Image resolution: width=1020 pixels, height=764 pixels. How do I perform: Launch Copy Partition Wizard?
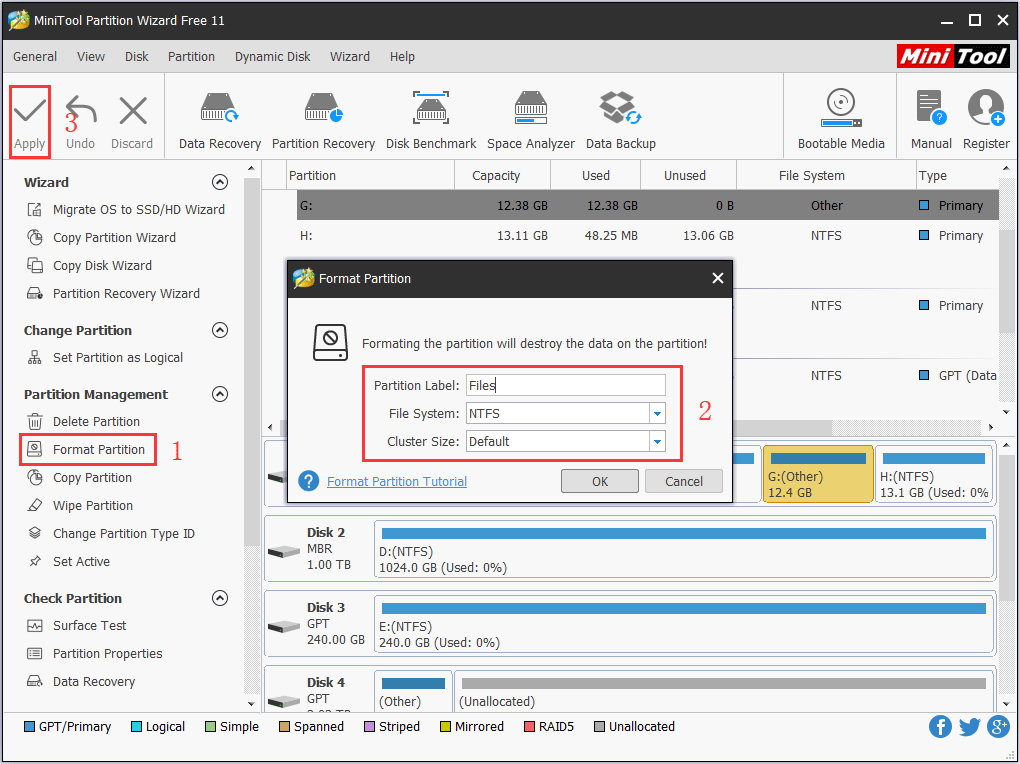(101, 238)
